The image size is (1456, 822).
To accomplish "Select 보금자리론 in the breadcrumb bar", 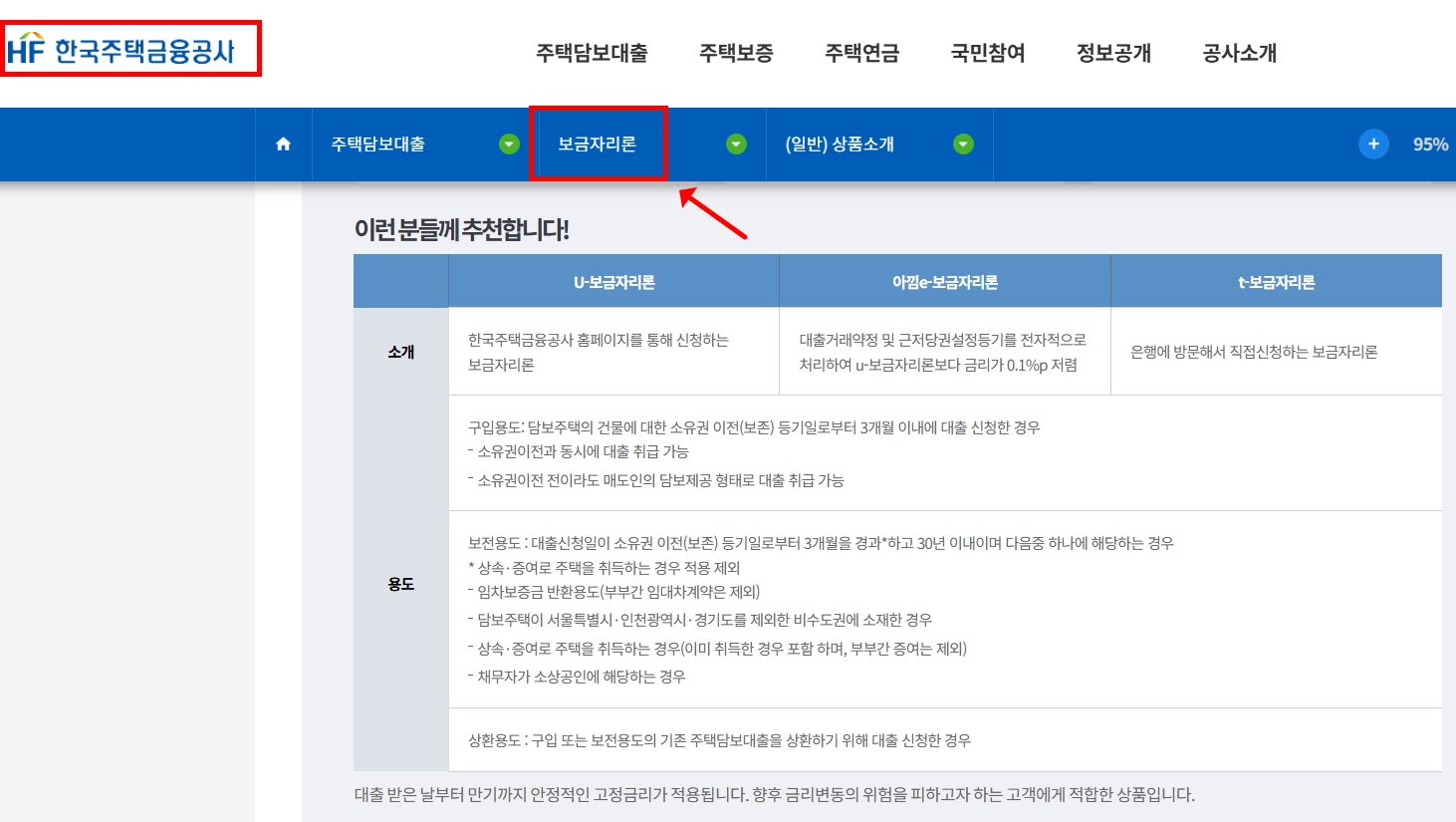I will [x=598, y=144].
